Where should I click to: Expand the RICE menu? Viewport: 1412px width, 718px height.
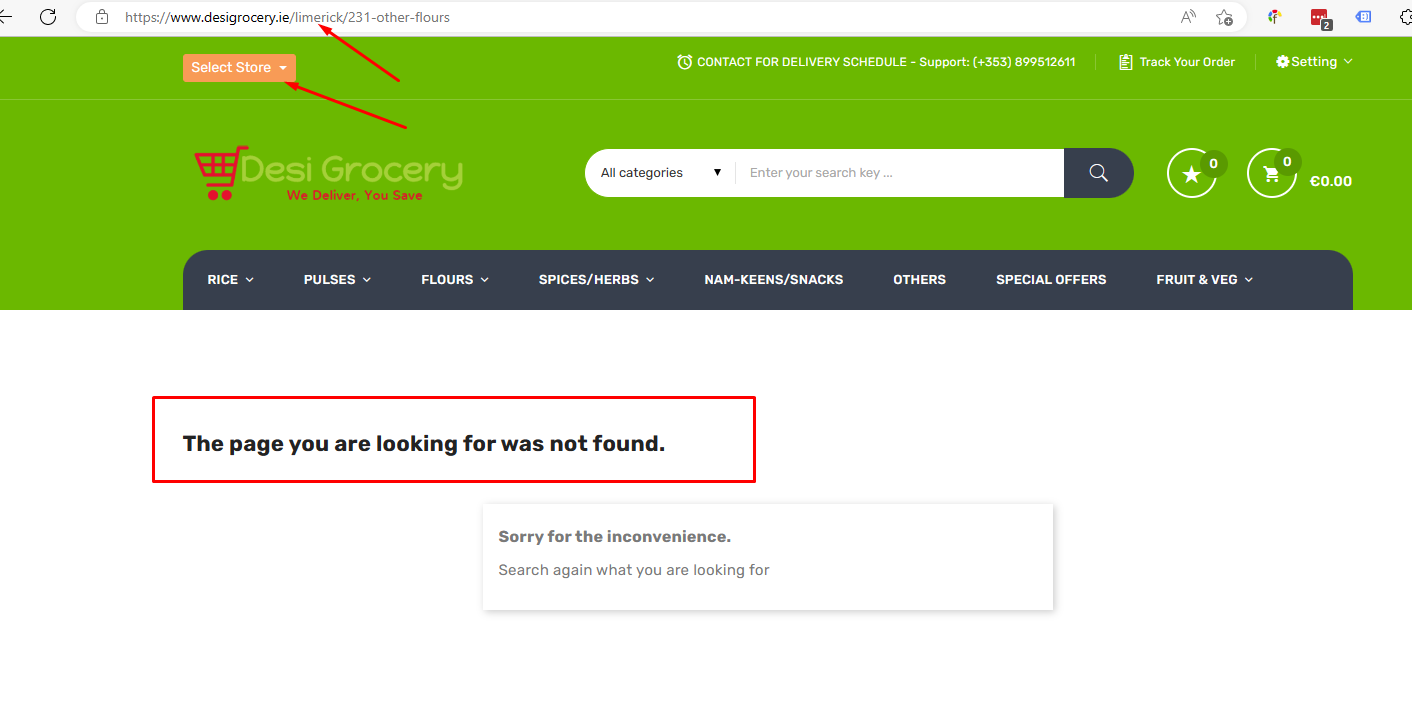point(230,280)
